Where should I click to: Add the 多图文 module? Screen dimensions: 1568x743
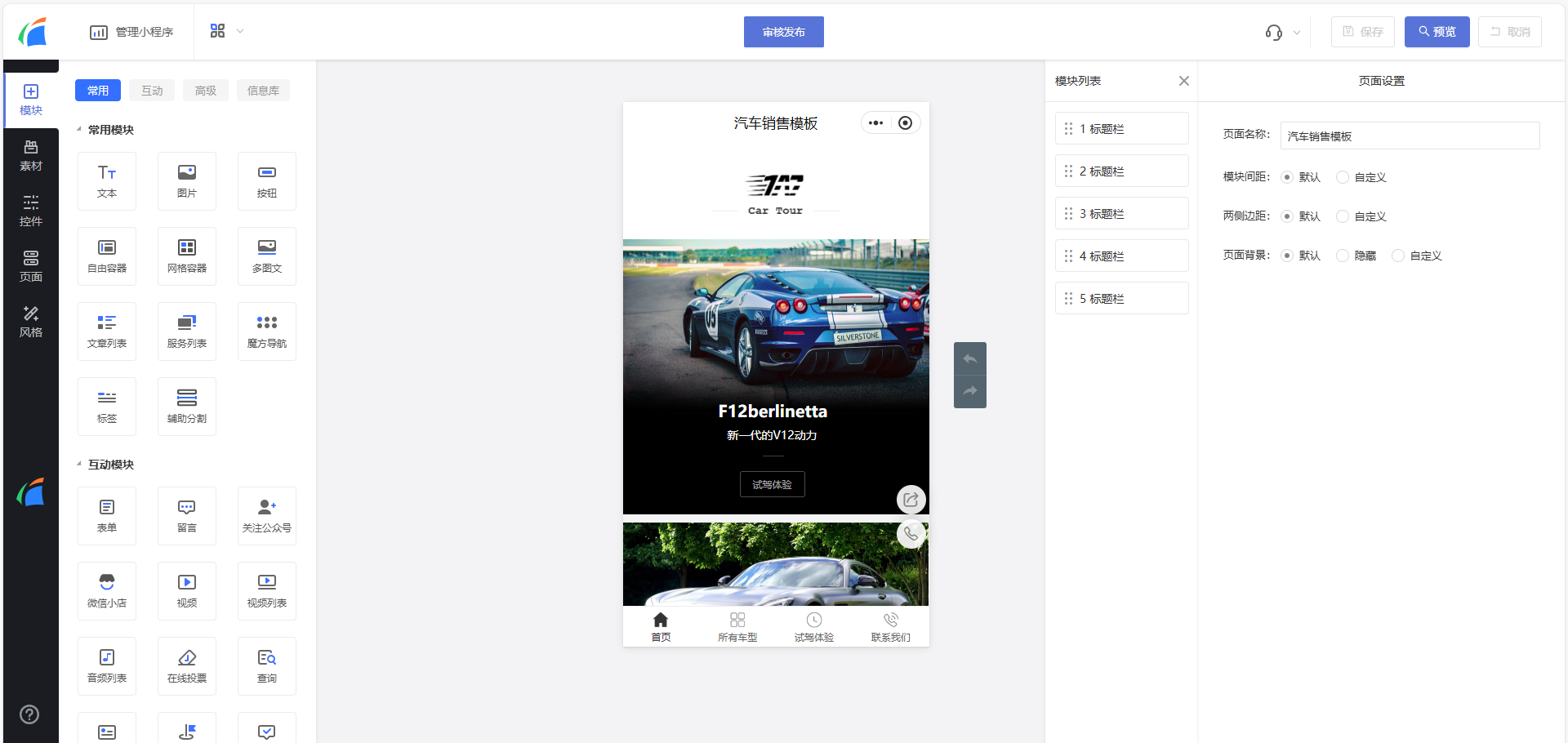pos(267,256)
